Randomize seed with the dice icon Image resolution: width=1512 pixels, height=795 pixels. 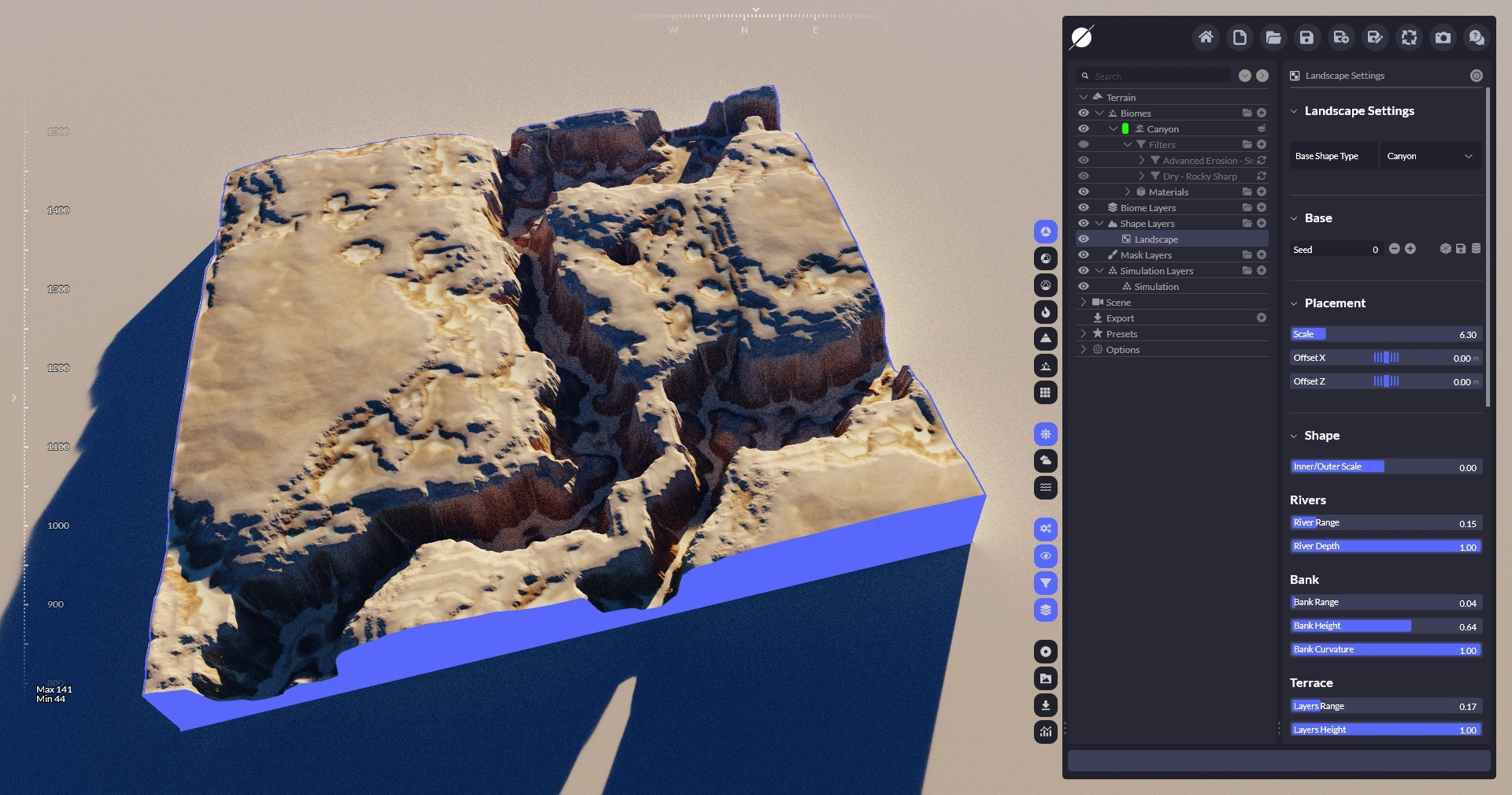[1445, 249]
